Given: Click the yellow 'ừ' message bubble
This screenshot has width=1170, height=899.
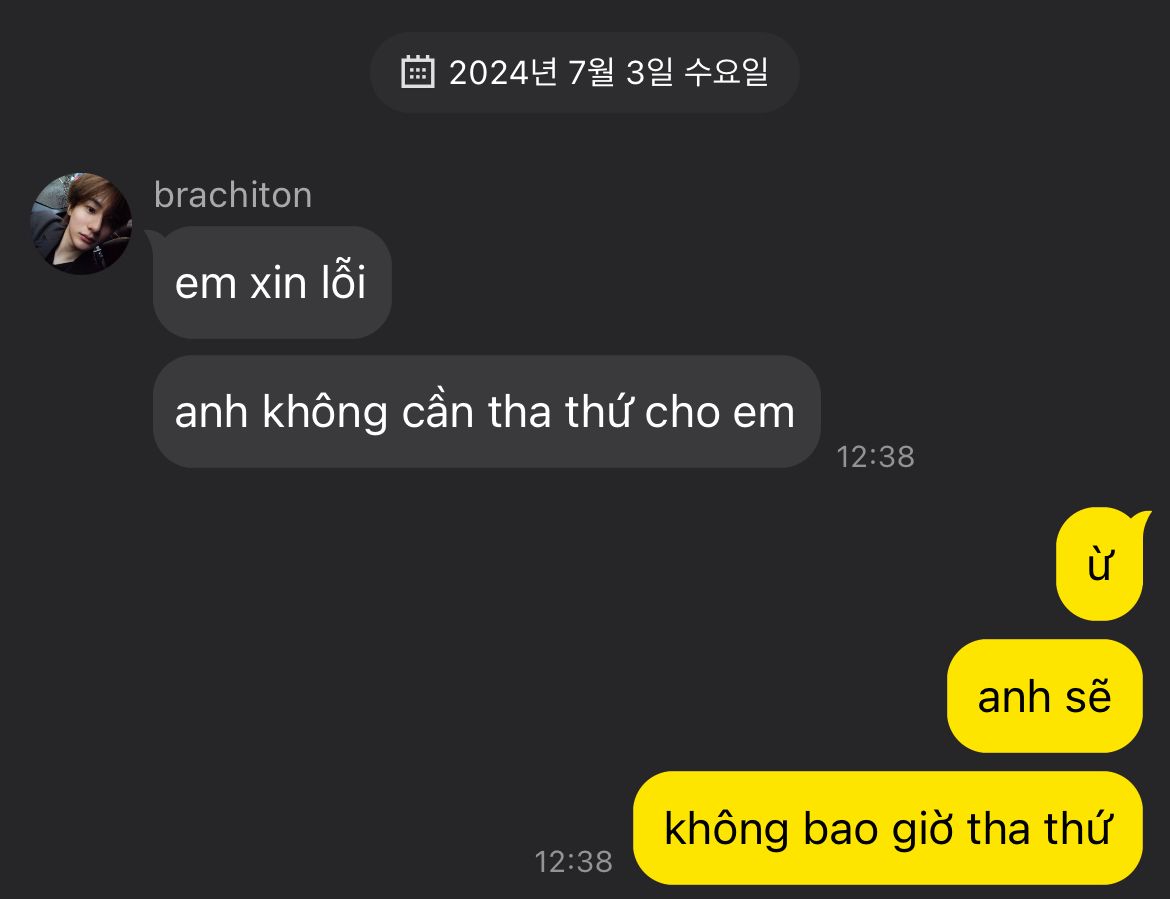Looking at the screenshot, I should coord(1099,563).
